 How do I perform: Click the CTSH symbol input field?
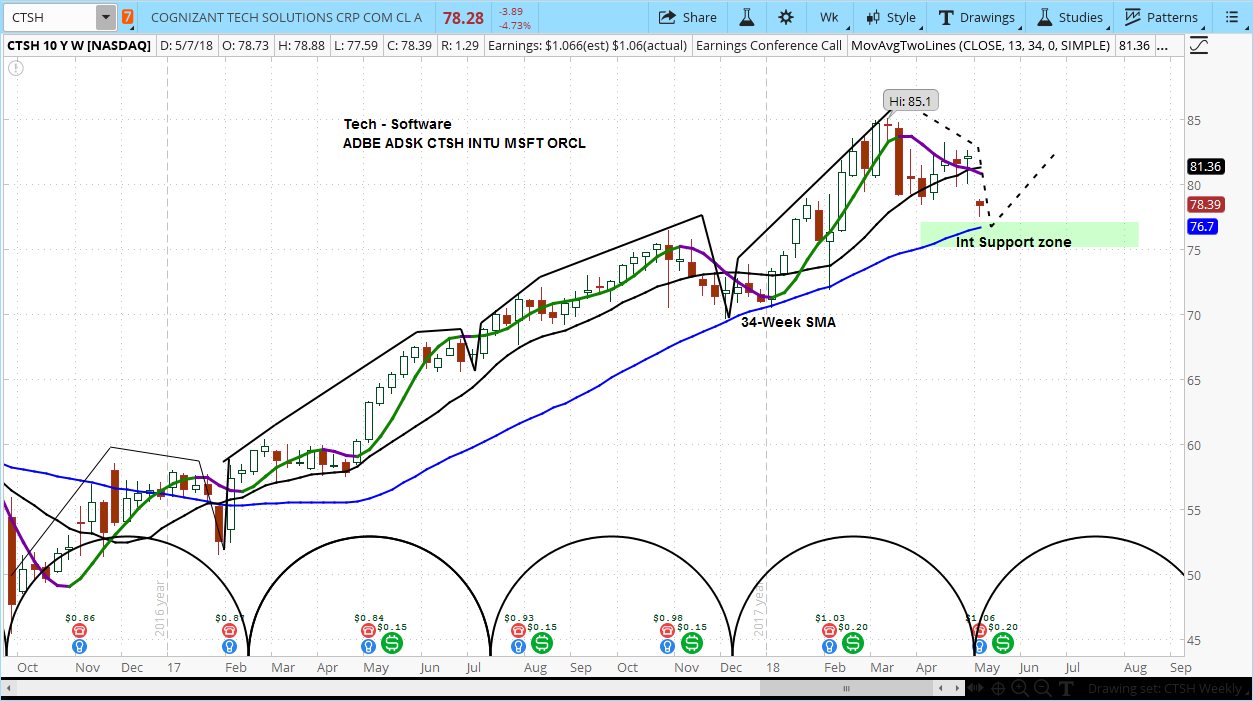coord(50,17)
